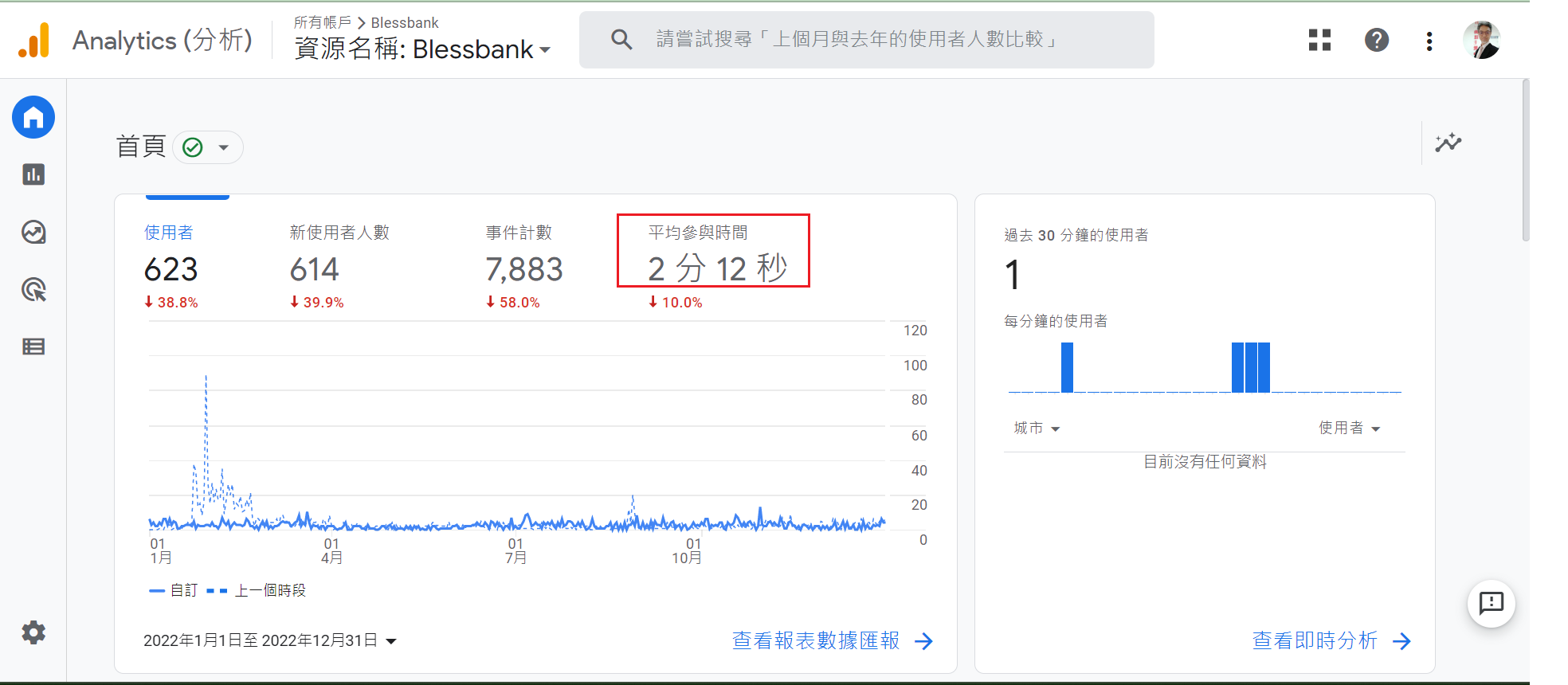This screenshot has width=1568, height=685.
Task: Click the Analytics (分析) title text
Action: tap(163, 40)
